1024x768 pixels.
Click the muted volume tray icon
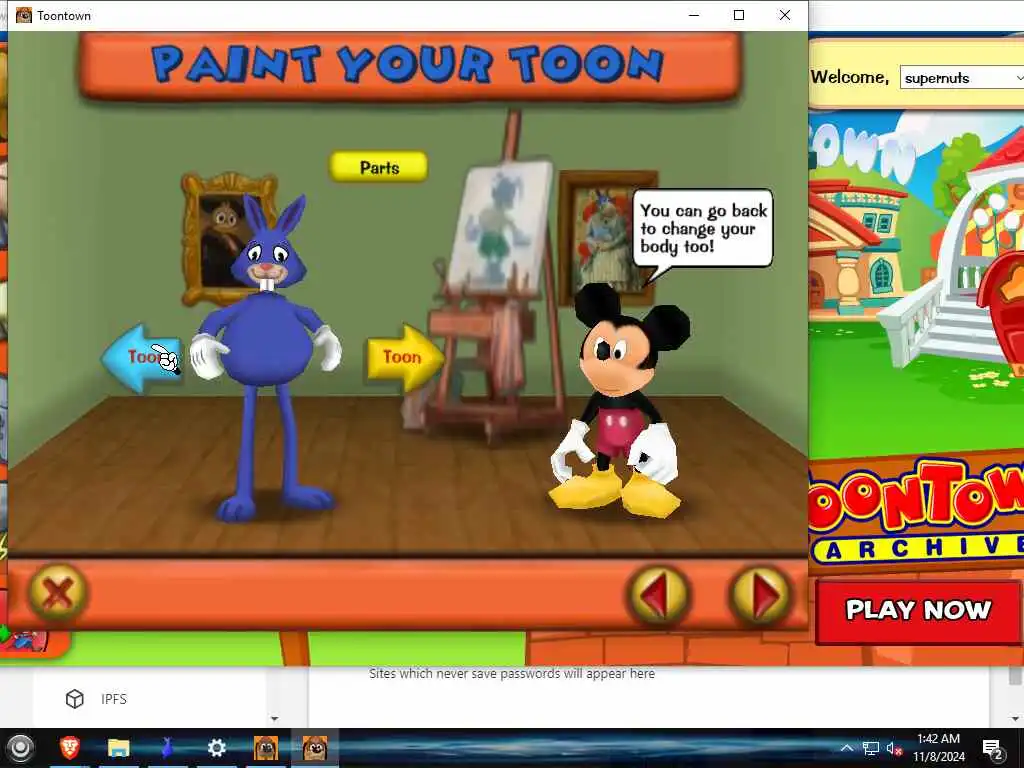coord(894,748)
